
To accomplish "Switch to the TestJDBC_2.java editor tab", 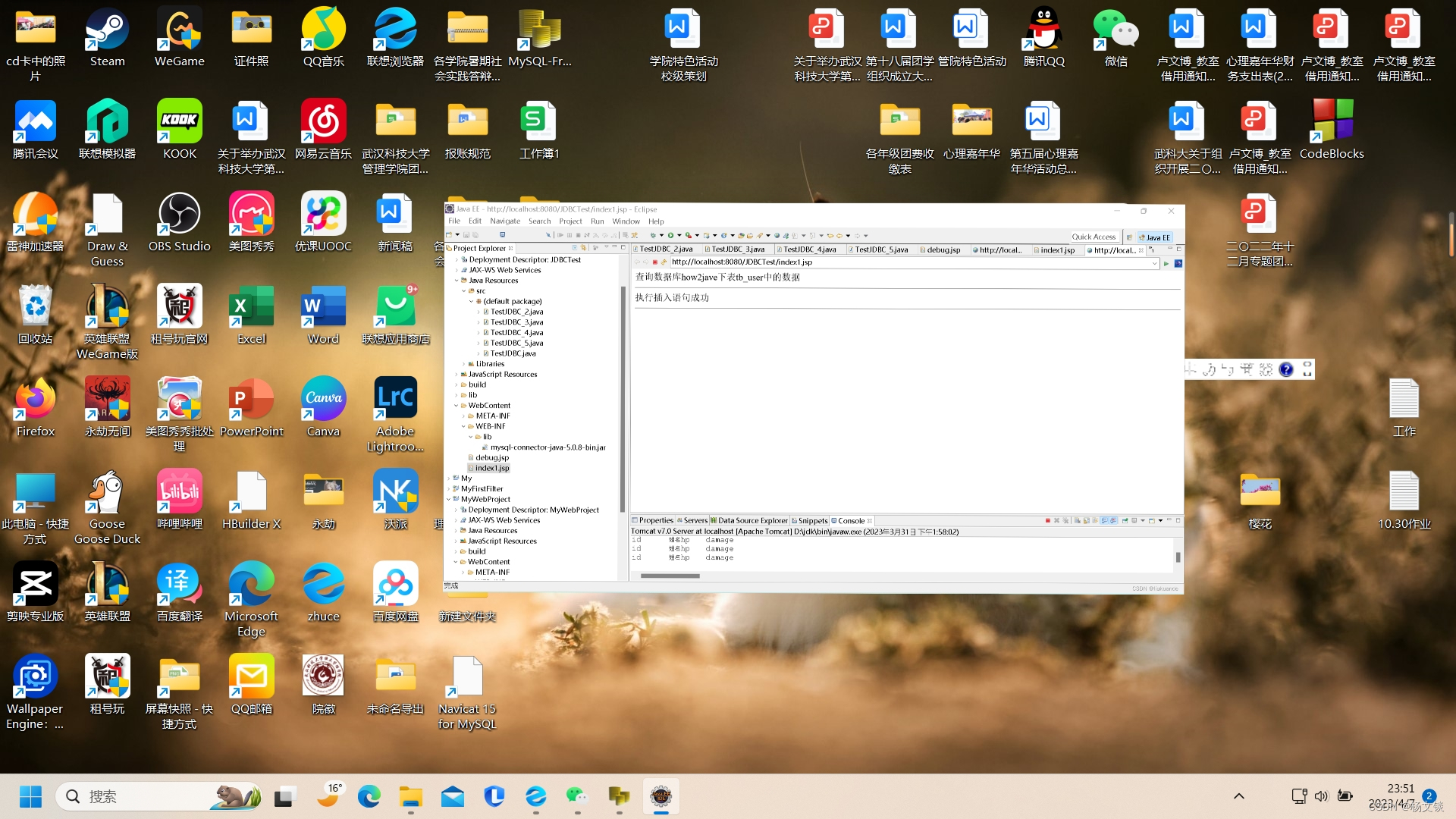I will pos(666,249).
